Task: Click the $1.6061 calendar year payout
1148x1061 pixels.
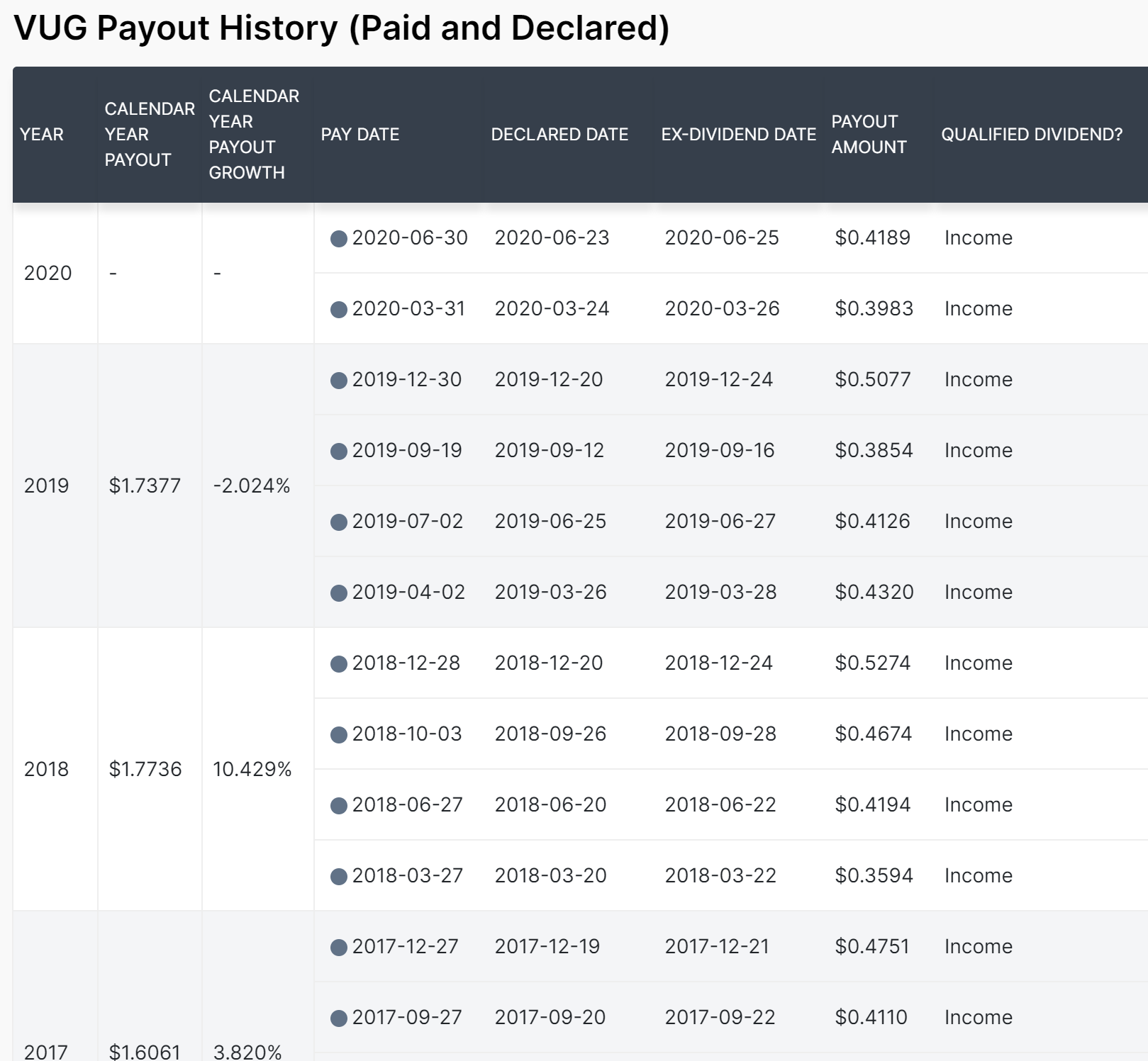Action: (x=145, y=1052)
